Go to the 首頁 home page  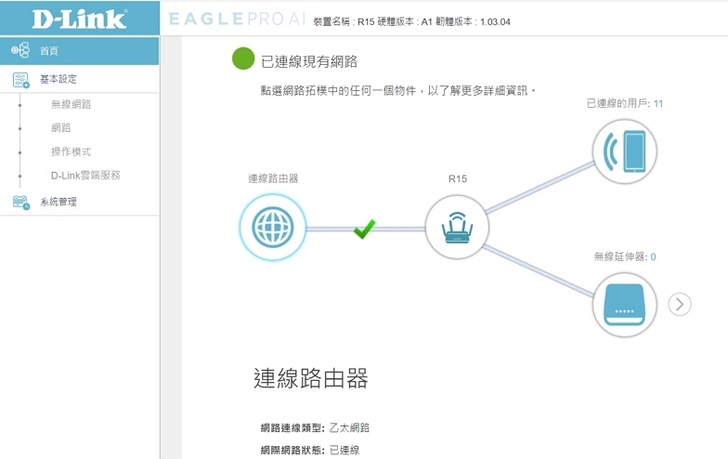point(50,50)
